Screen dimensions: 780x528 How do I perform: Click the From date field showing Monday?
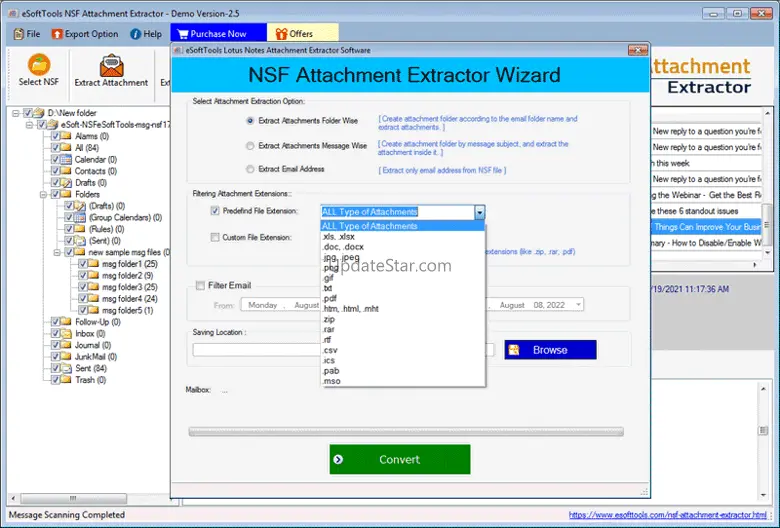pos(282,305)
